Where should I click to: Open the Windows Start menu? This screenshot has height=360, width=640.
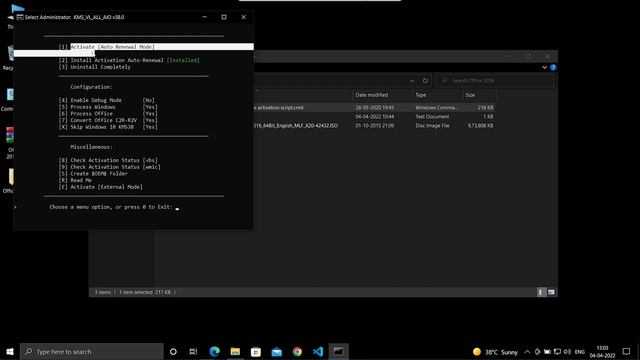pos(10,351)
